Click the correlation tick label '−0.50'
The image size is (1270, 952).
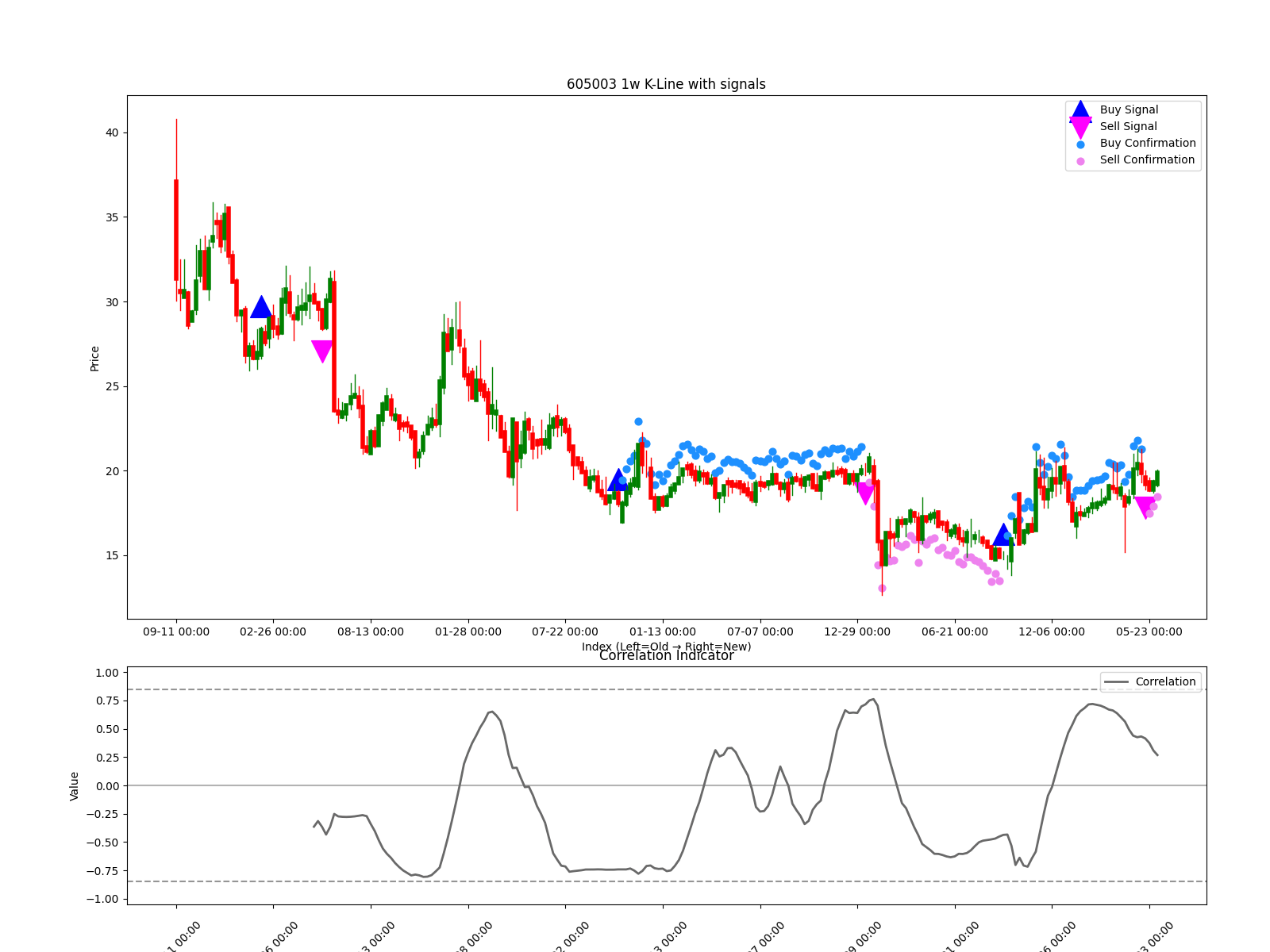tap(102, 843)
